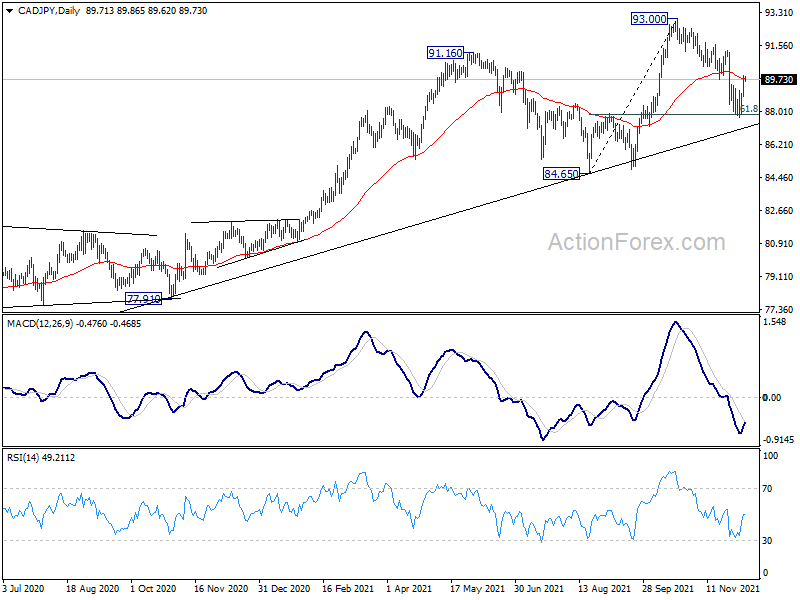The height and width of the screenshot is (600, 800).
Task: Click the 0.00 MACD zero level label
Action: [x=771, y=397]
